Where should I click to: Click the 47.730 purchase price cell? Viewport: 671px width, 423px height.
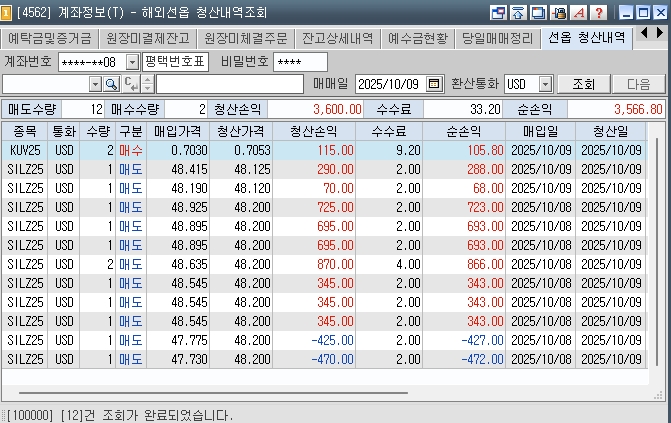coord(178,359)
